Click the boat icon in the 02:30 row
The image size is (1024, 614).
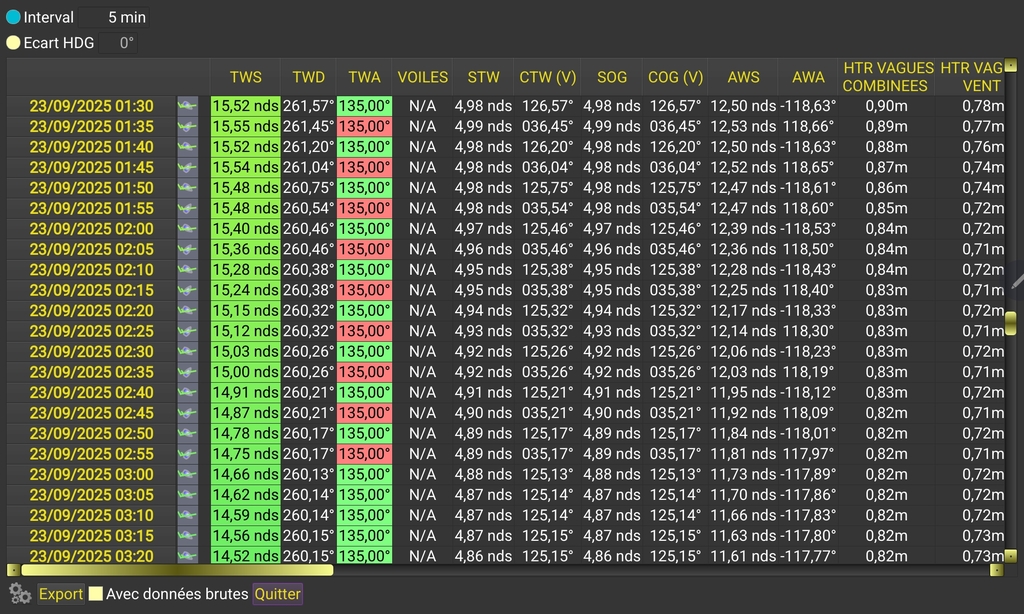pyautogui.click(x=187, y=352)
